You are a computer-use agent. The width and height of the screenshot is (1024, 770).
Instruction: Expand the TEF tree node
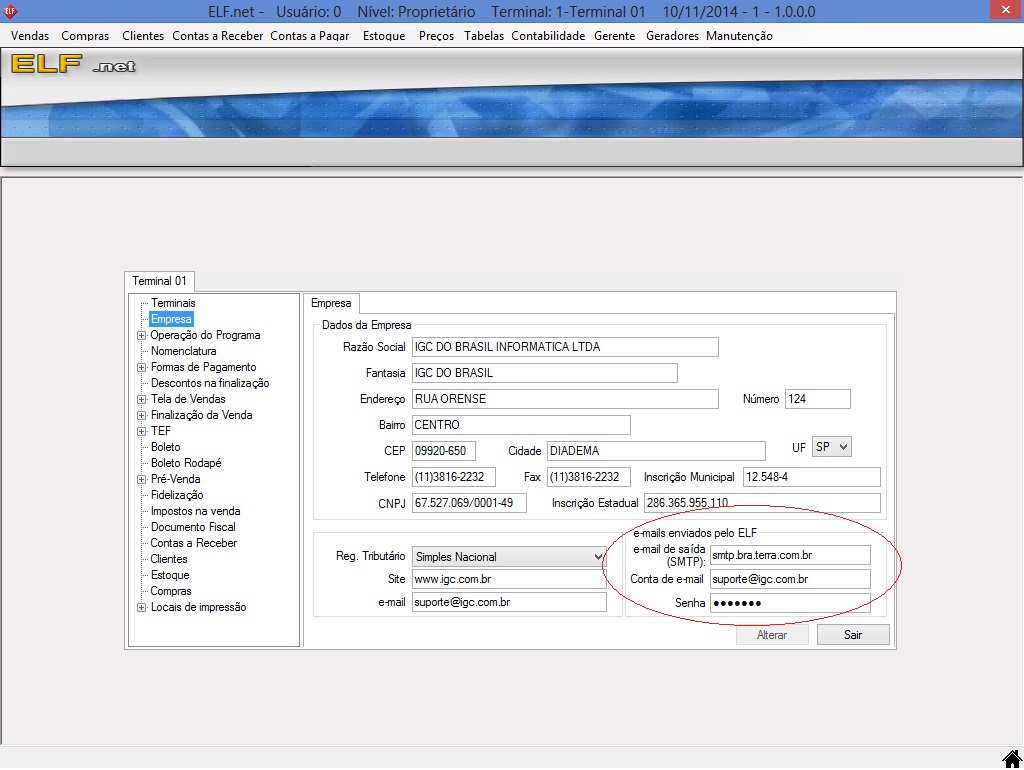[141, 431]
